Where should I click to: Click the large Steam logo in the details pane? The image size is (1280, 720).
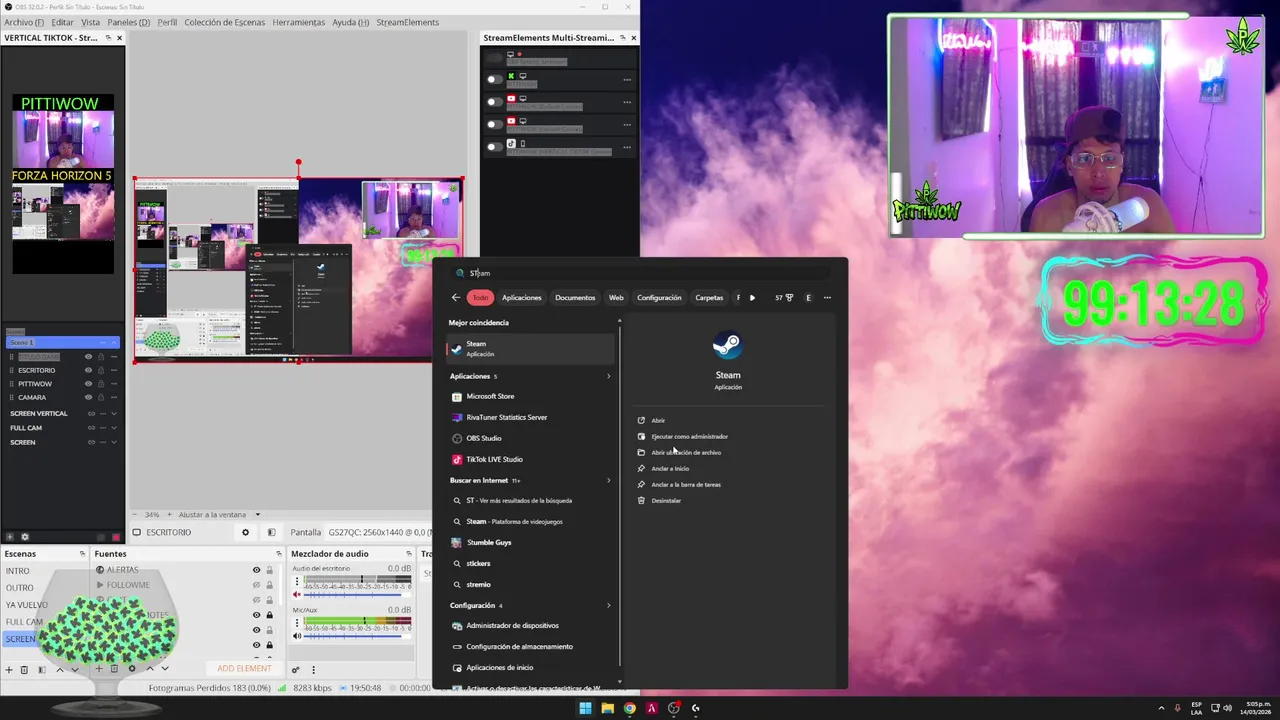727,346
